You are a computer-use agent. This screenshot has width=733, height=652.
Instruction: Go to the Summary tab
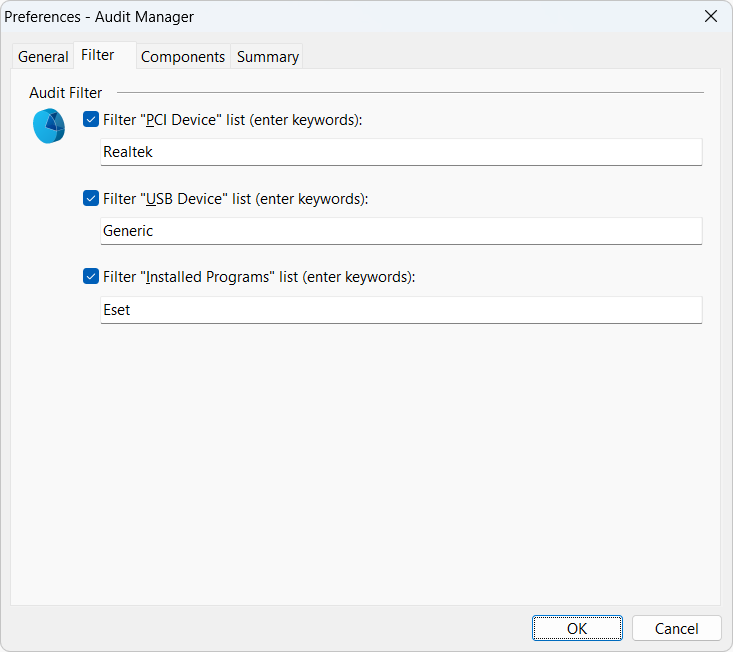pyautogui.click(x=267, y=57)
